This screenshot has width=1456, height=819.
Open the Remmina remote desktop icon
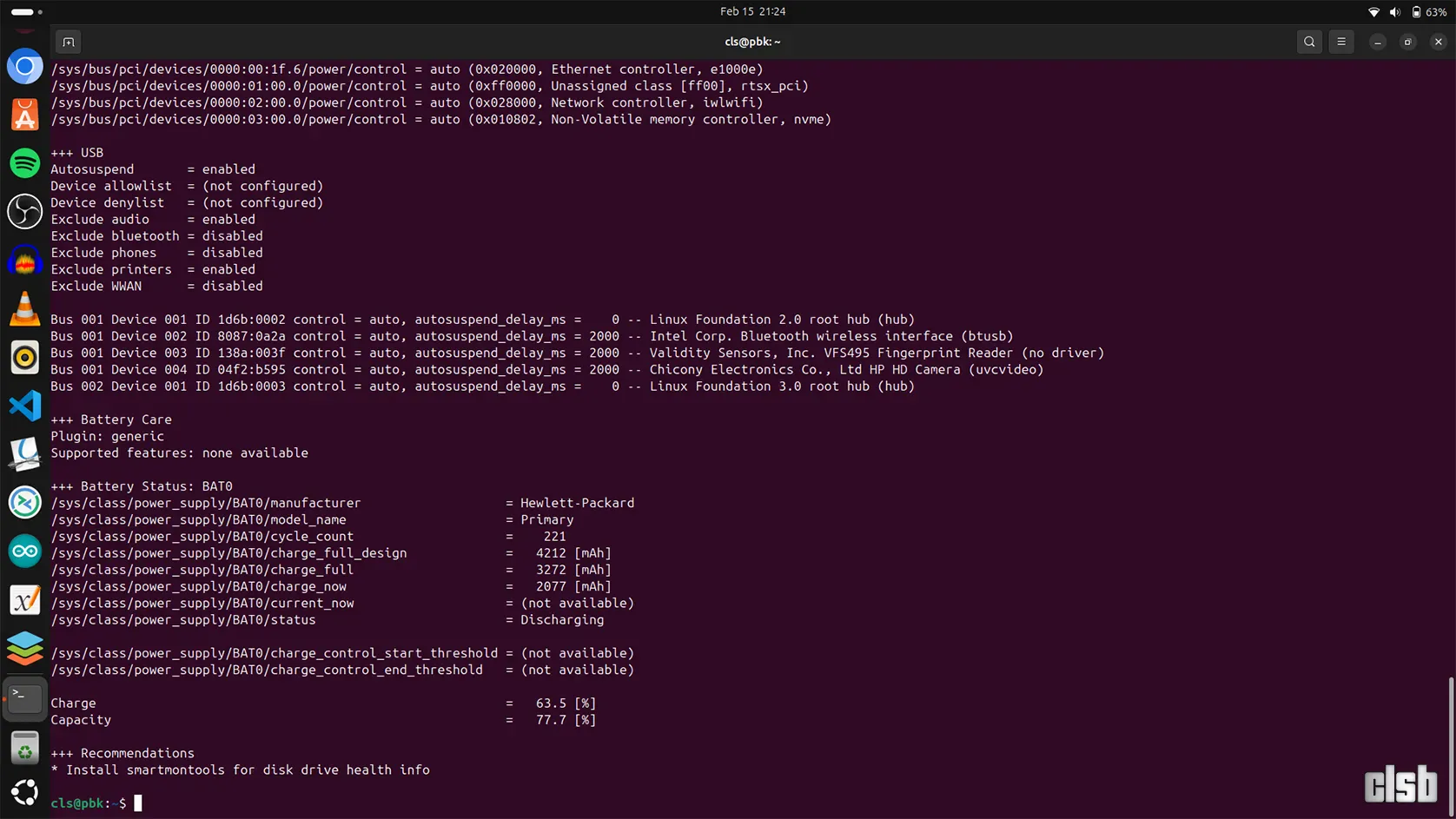click(24, 503)
